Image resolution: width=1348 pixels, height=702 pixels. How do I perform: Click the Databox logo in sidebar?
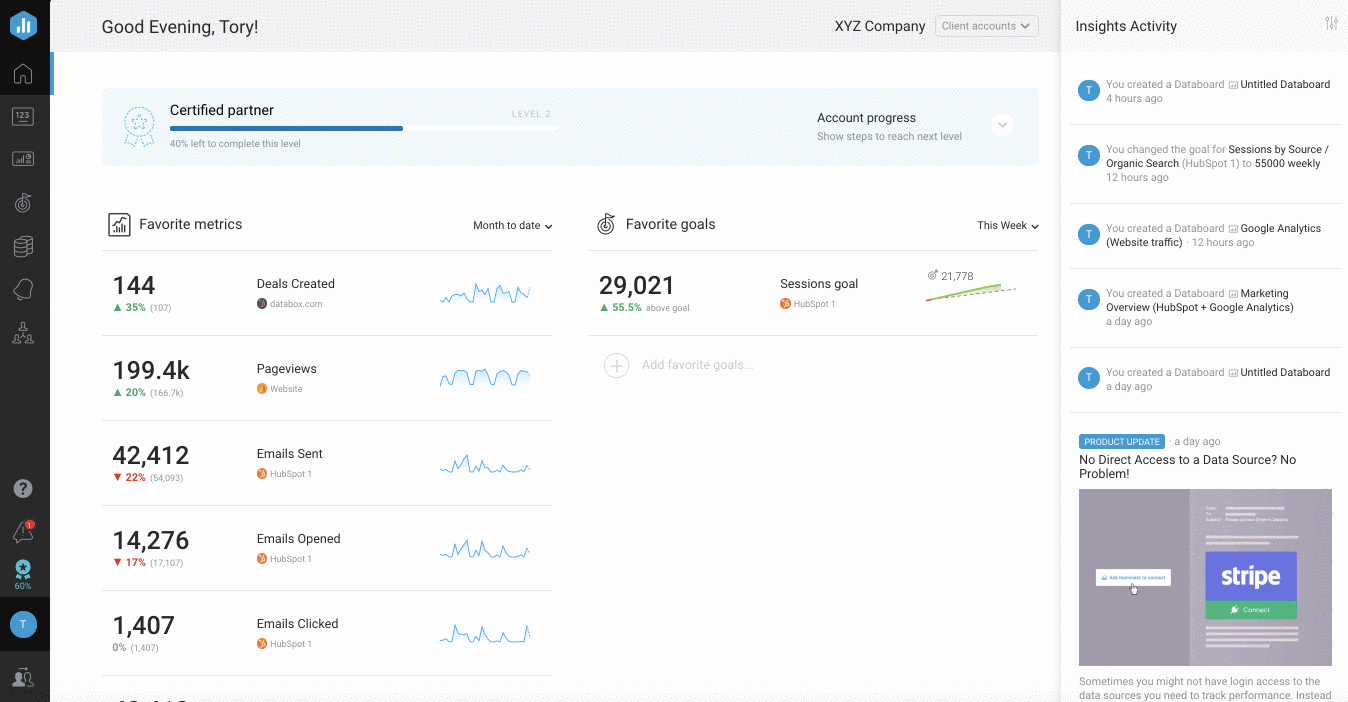(23, 26)
